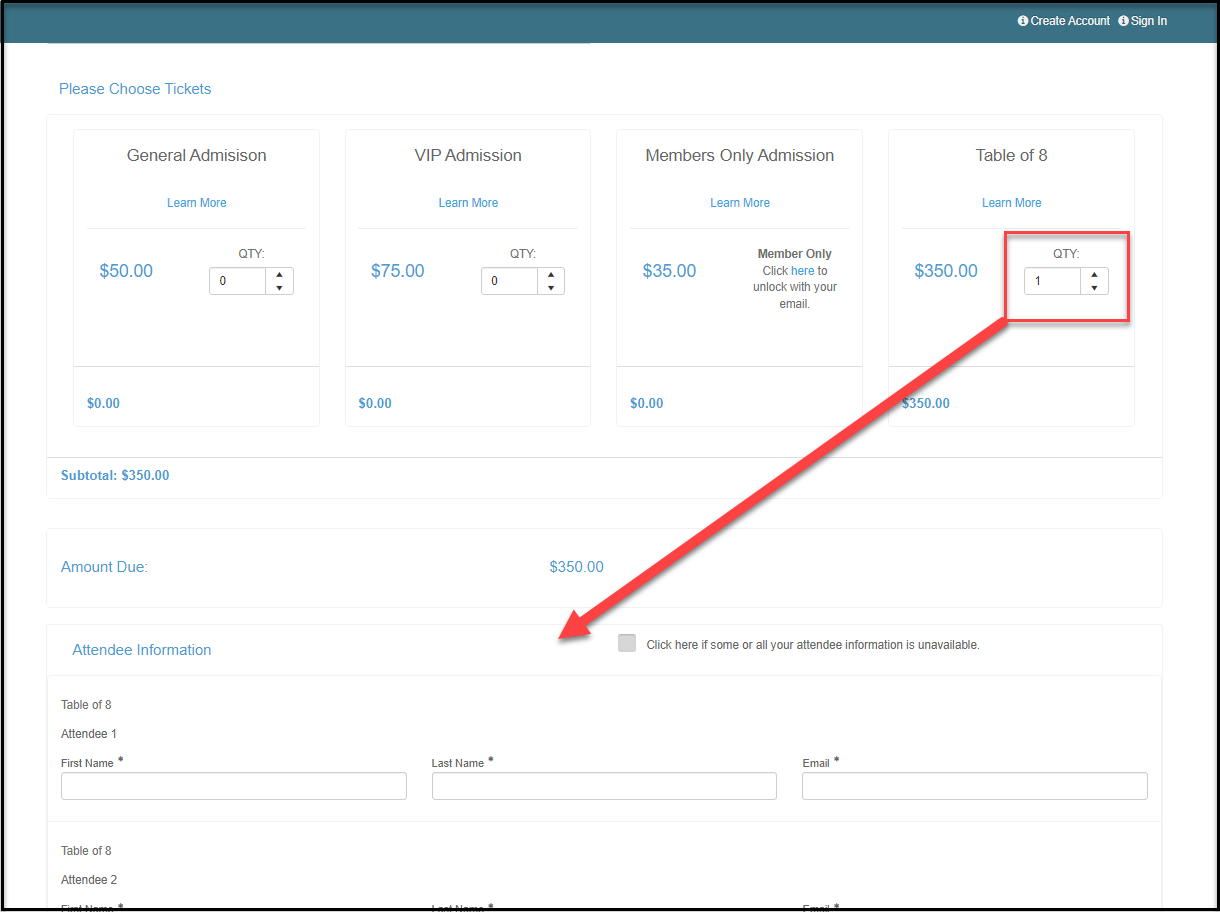The image size is (1220, 912).
Task: Focus the Table of 8 QTY field
Action: 1053,281
